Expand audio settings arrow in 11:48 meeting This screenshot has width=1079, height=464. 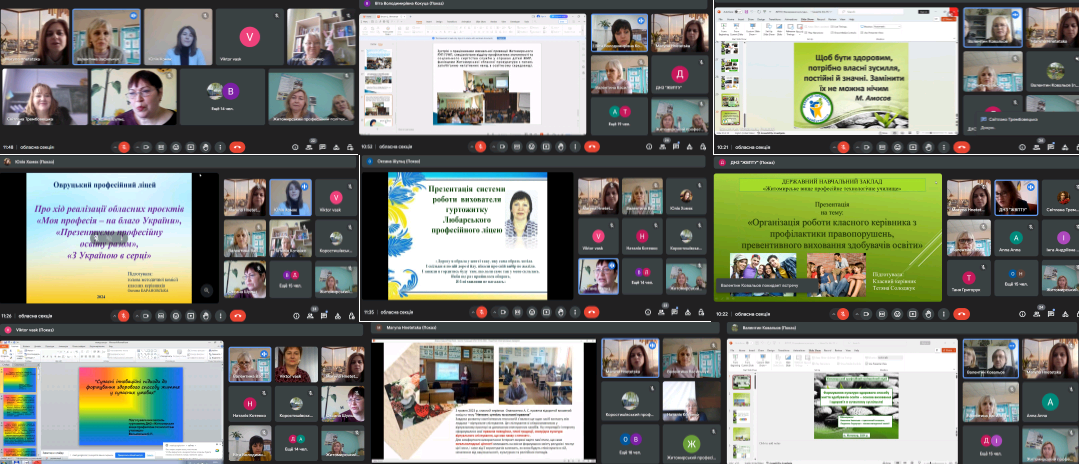[115, 147]
